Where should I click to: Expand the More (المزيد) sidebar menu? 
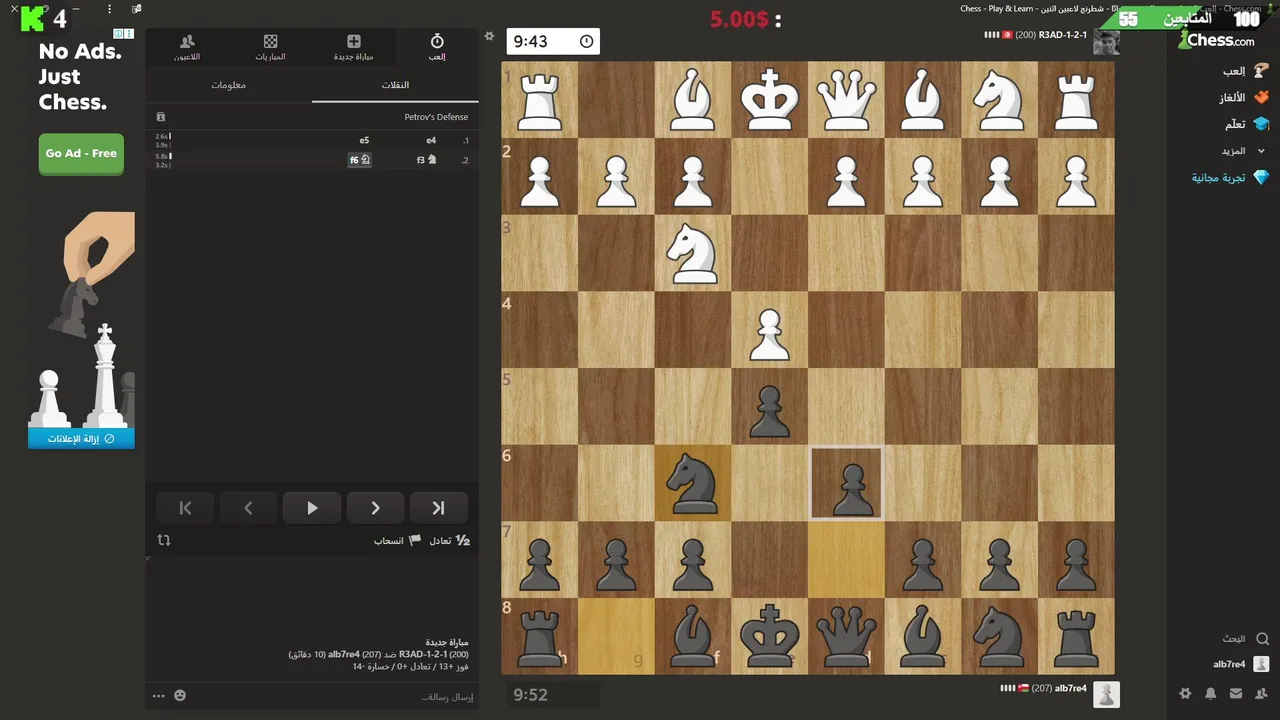point(1243,151)
